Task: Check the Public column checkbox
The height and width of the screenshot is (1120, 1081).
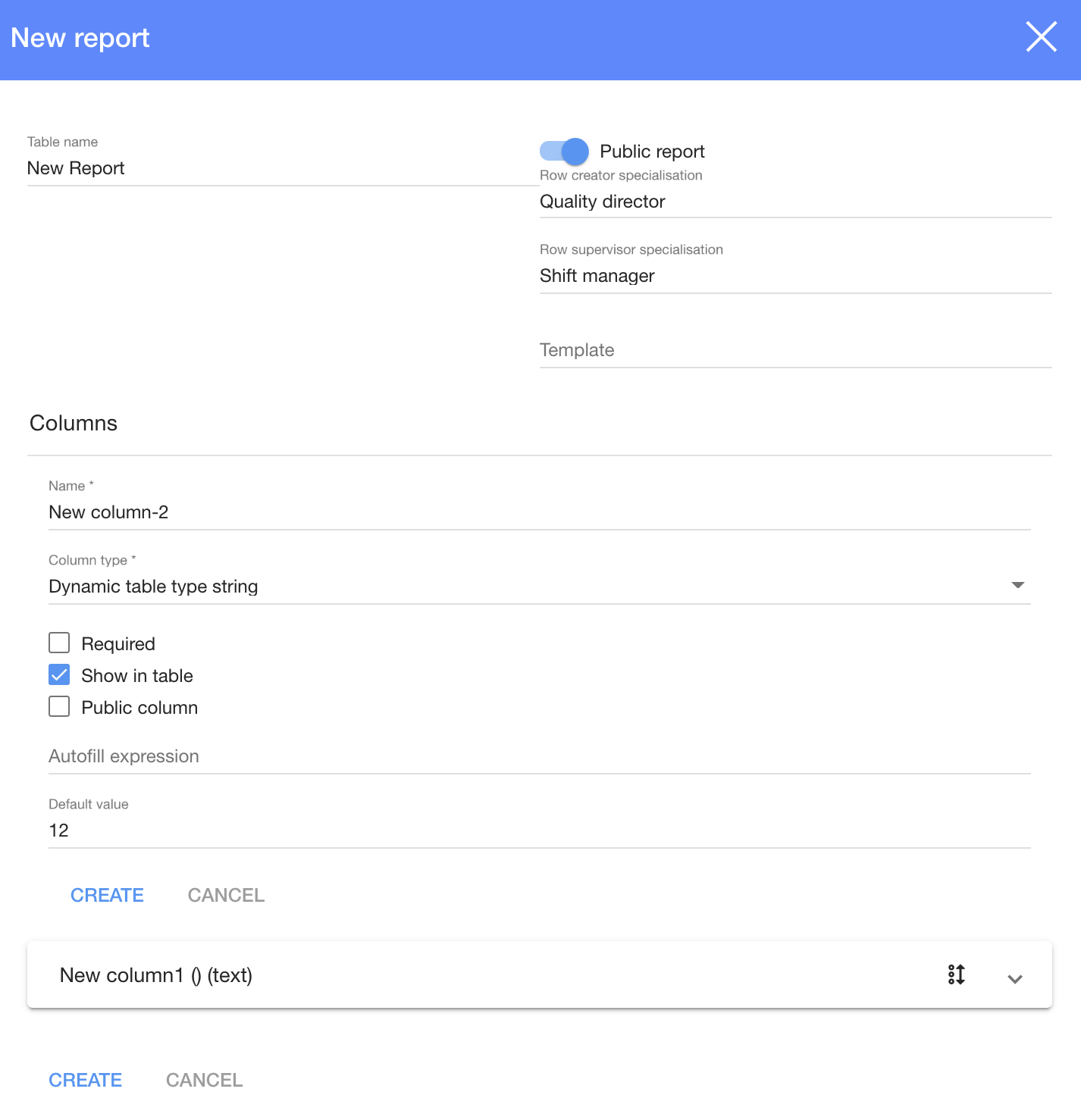Action: pyautogui.click(x=59, y=707)
